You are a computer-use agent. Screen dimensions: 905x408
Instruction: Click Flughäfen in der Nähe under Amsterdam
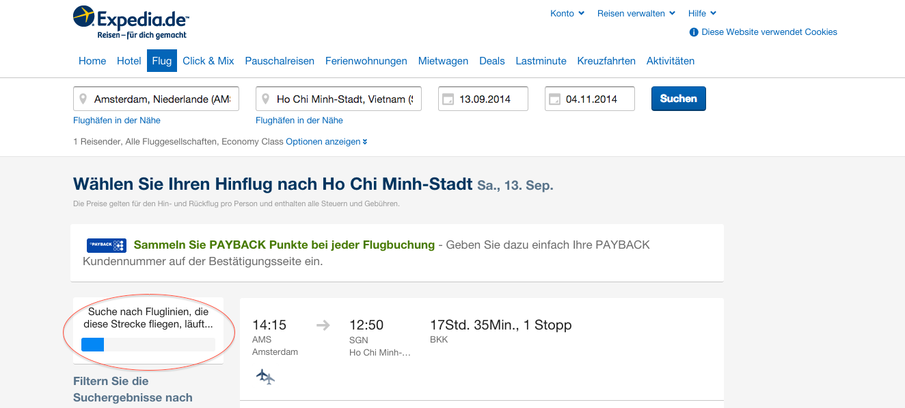[117, 121]
